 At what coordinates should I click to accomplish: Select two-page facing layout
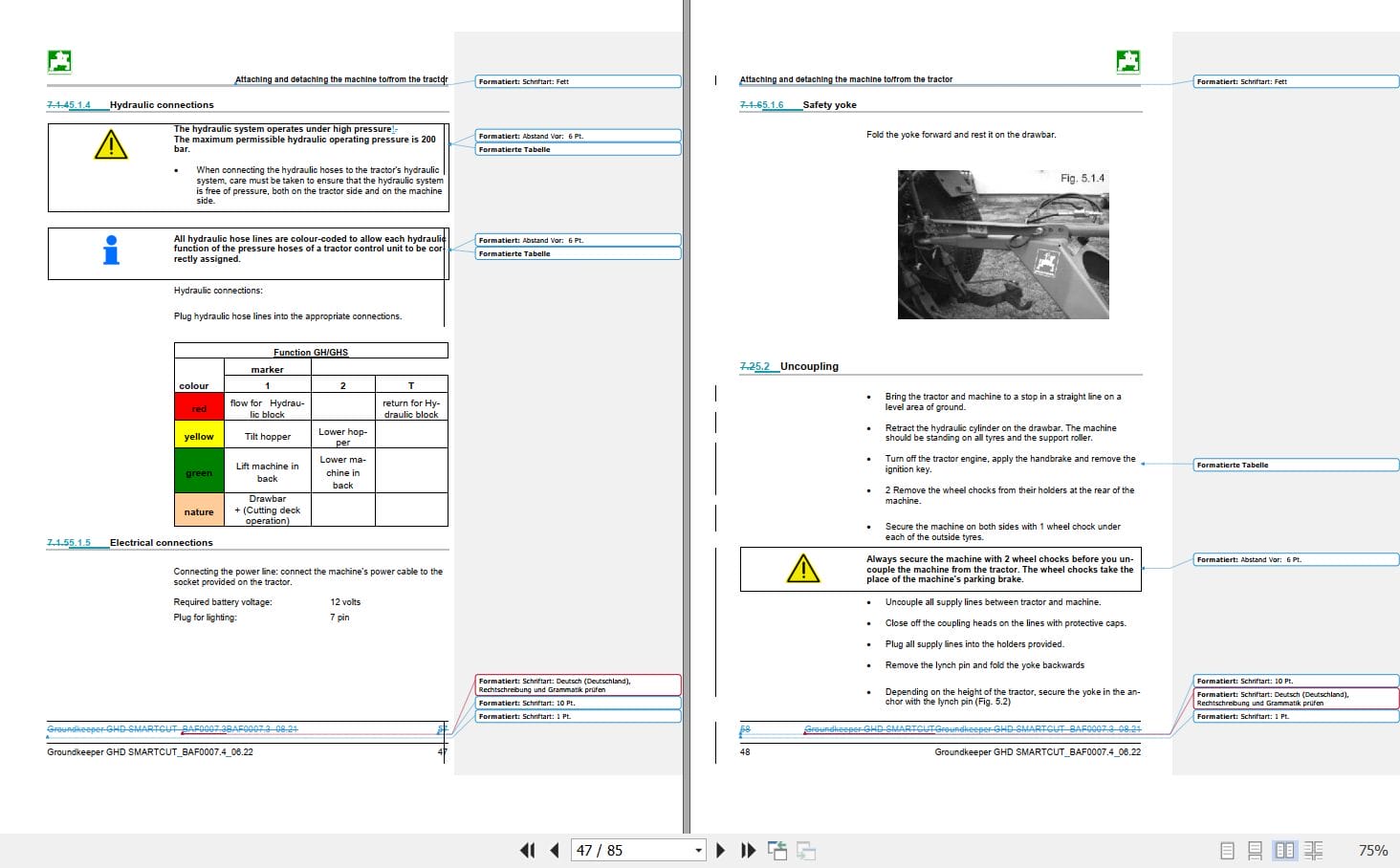click(x=1284, y=850)
